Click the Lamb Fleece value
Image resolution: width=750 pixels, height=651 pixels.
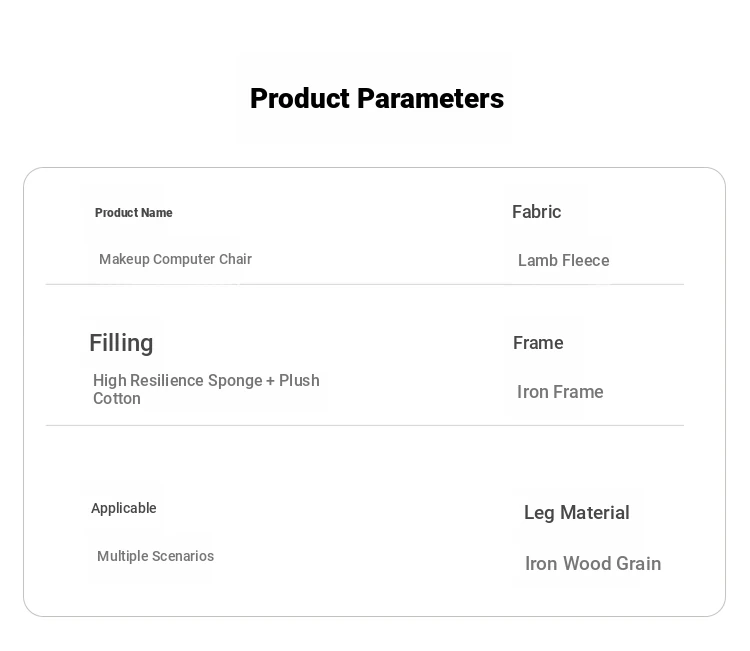(x=563, y=260)
